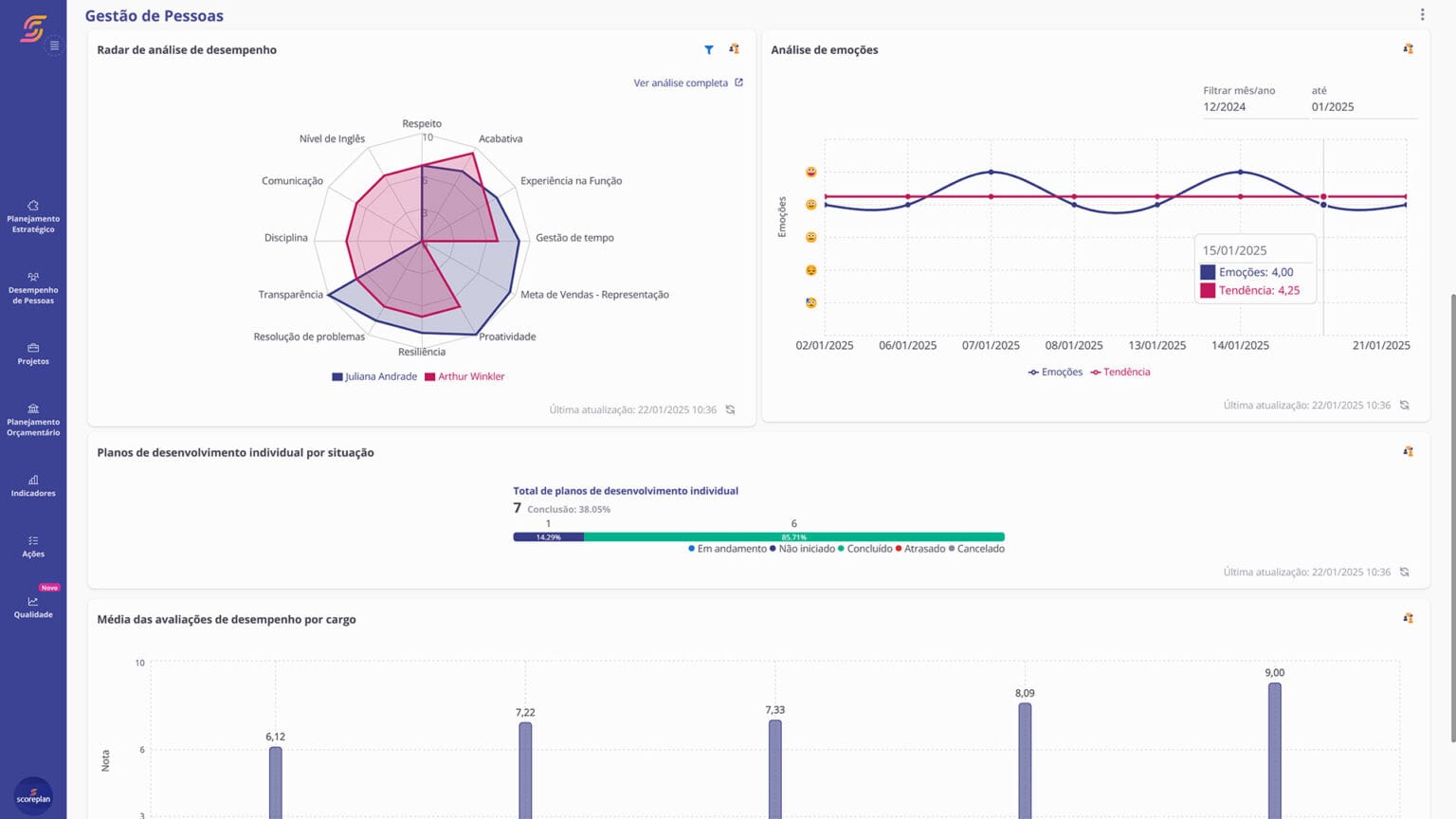Click the green 85.71% progress bar segment

pos(793,536)
